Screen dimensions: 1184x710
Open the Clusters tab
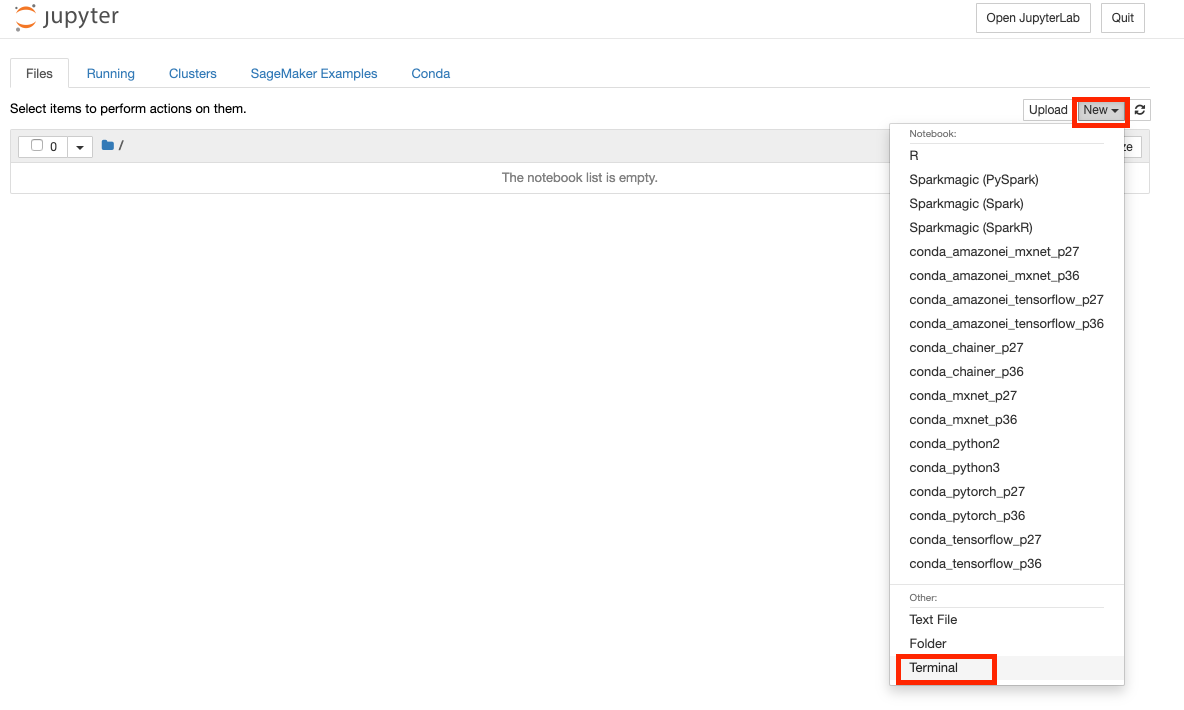(193, 73)
